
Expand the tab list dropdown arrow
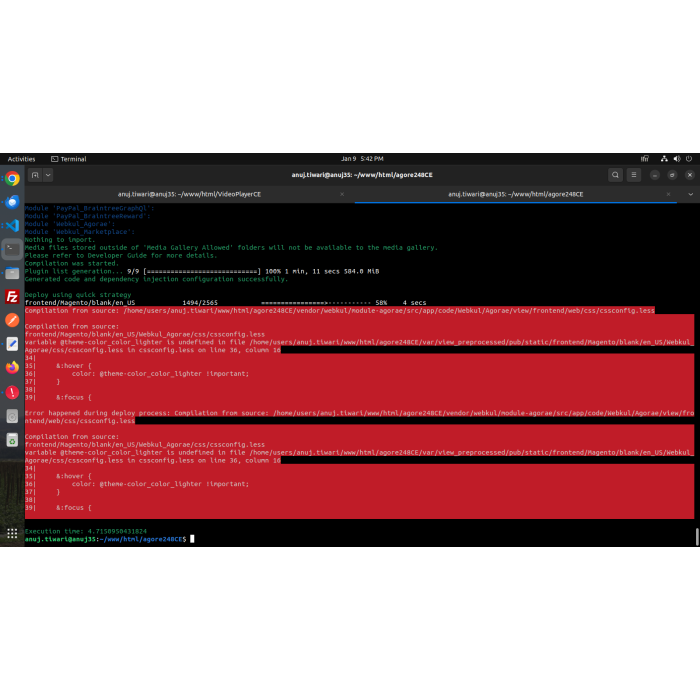[689, 194]
